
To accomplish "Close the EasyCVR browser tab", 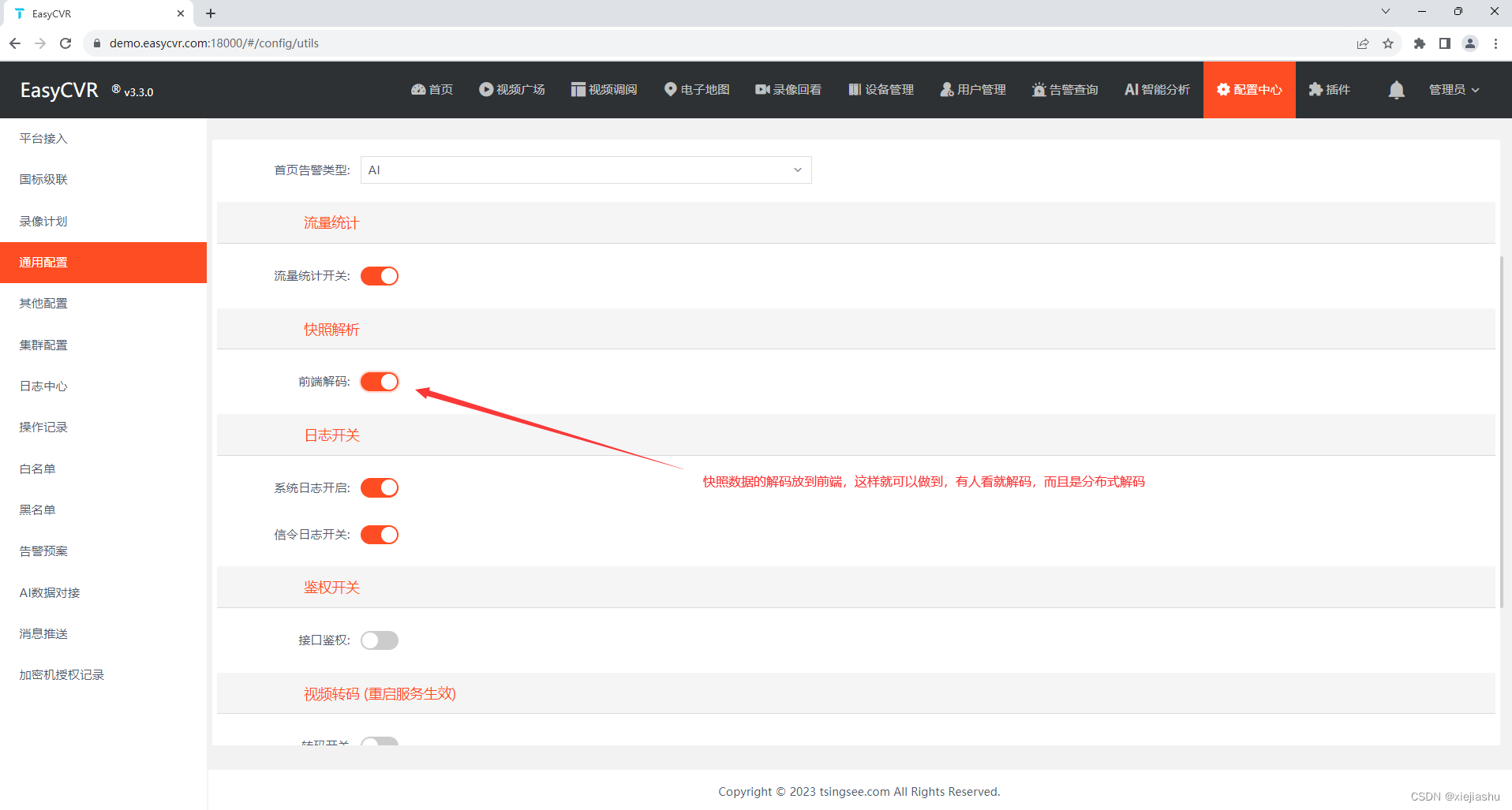I will (x=180, y=13).
